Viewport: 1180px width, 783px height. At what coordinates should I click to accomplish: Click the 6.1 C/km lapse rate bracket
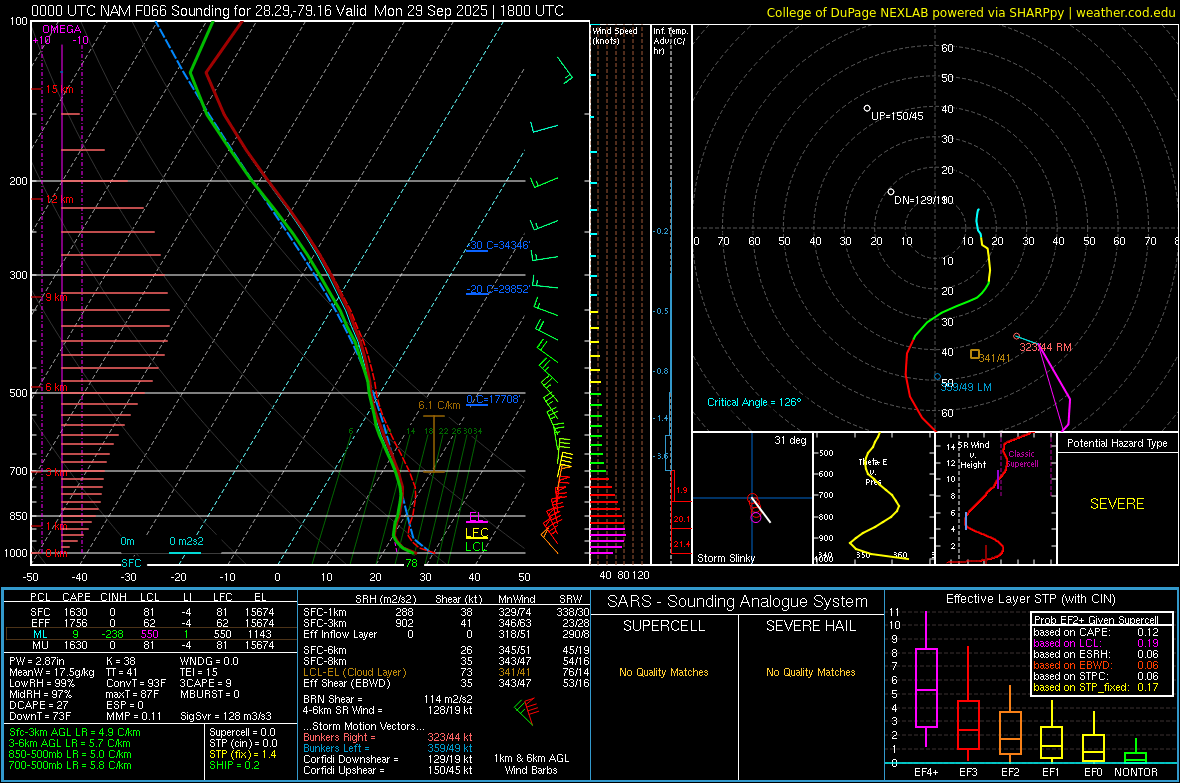tap(434, 443)
